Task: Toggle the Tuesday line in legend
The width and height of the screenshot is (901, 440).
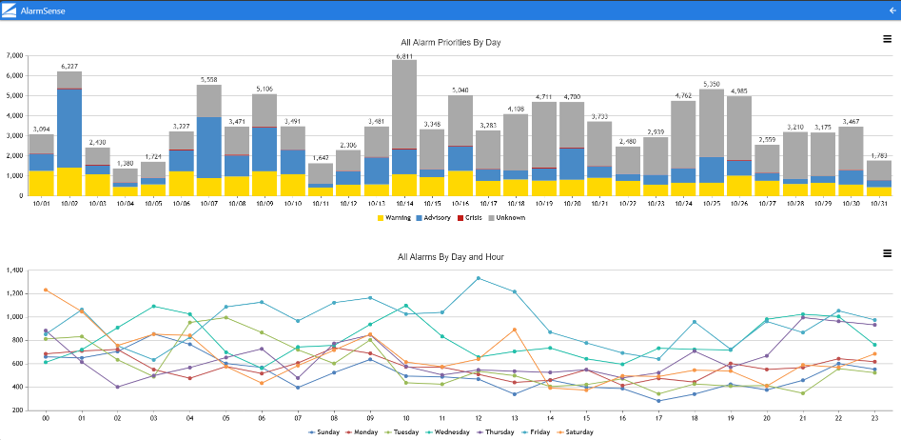Action: [401, 431]
